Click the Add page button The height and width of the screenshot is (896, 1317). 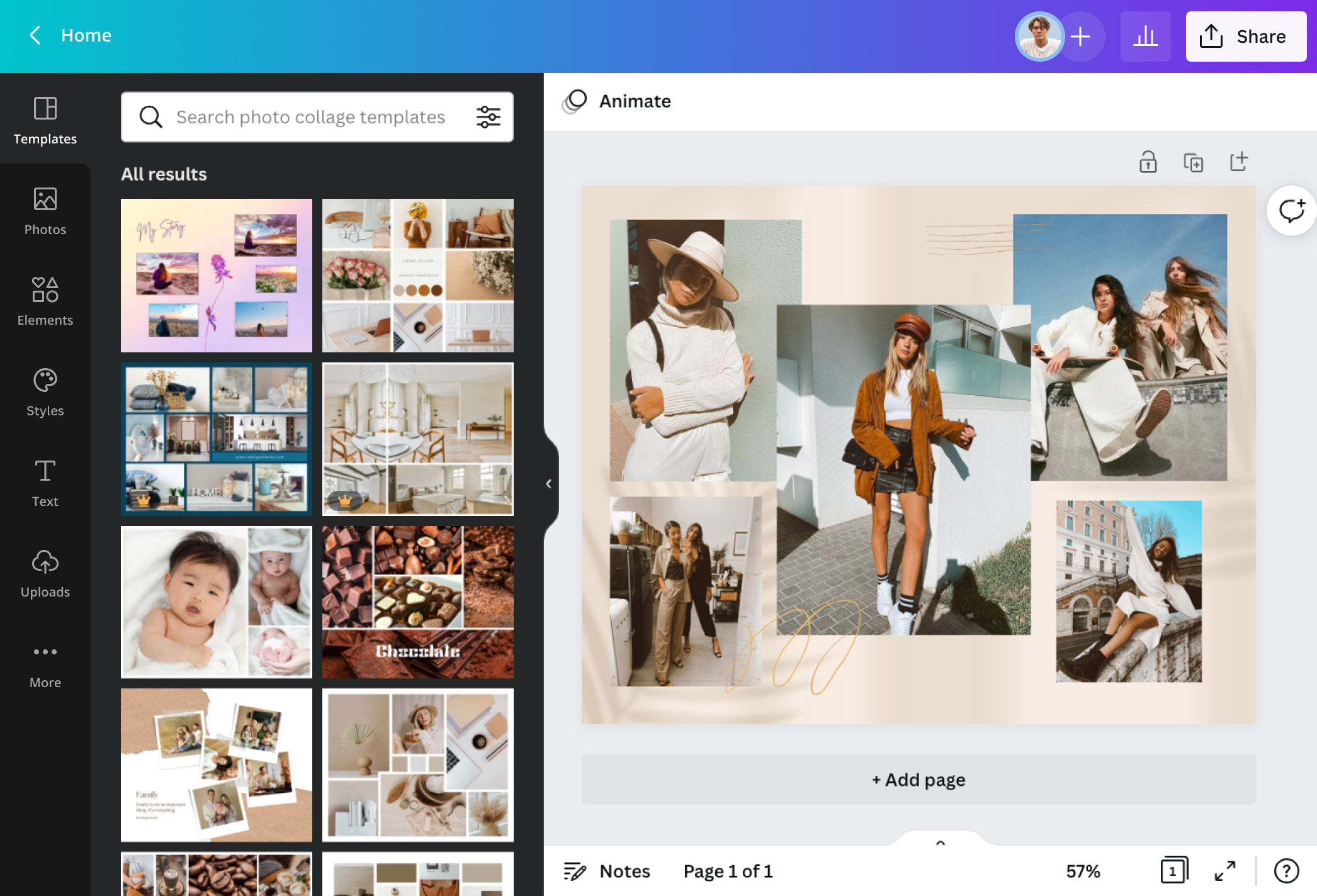pyautogui.click(x=918, y=780)
